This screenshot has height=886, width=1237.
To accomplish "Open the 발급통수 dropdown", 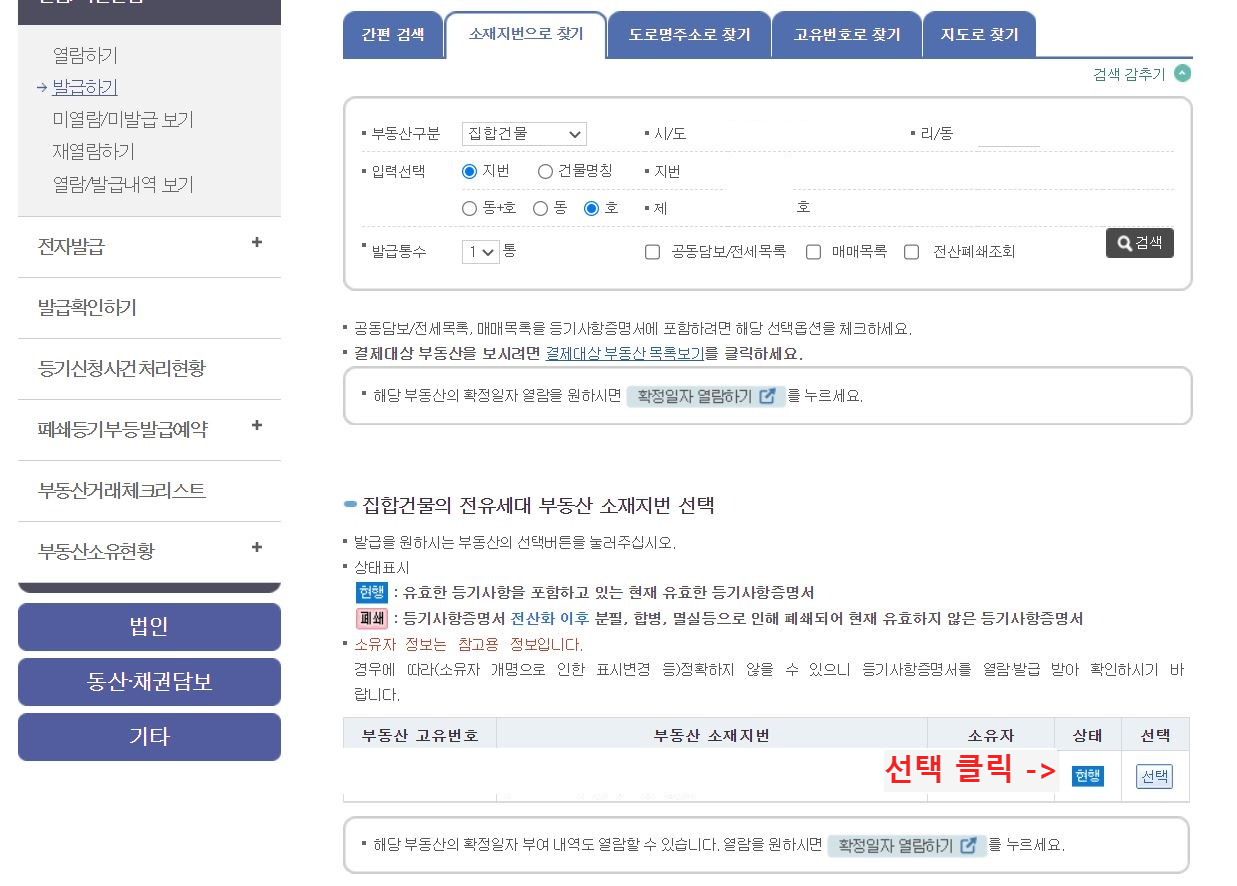I will point(479,252).
